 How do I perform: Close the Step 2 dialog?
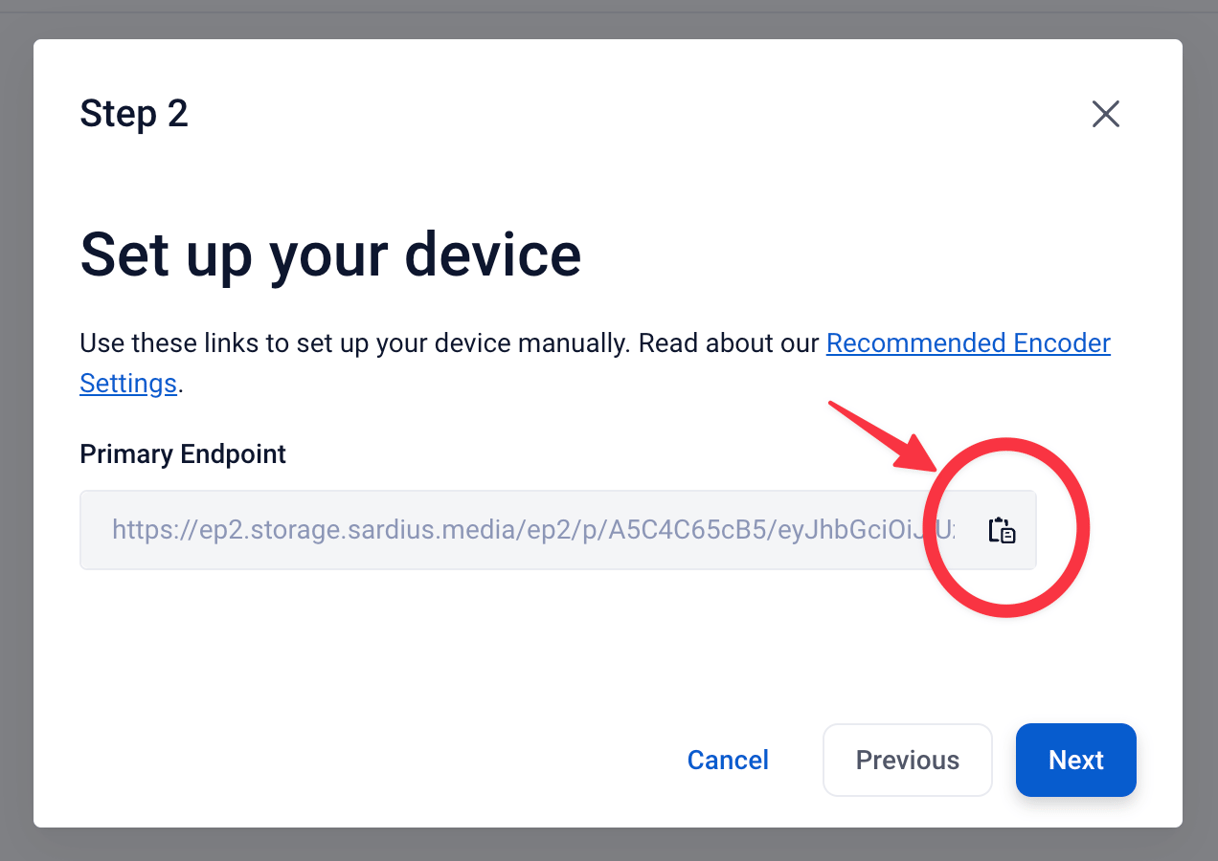pyautogui.click(x=1105, y=114)
